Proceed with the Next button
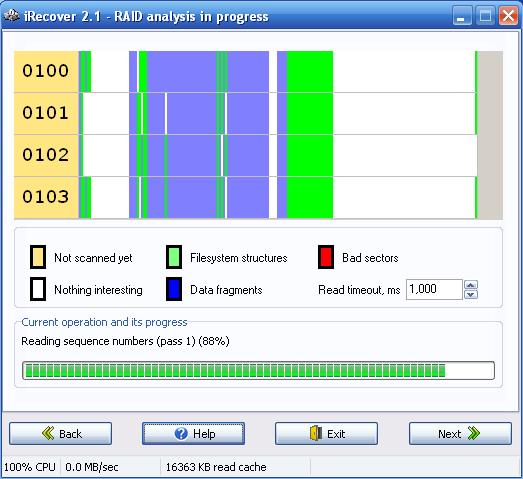This screenshot has width=523, height=479. click(x=460, y=434)
